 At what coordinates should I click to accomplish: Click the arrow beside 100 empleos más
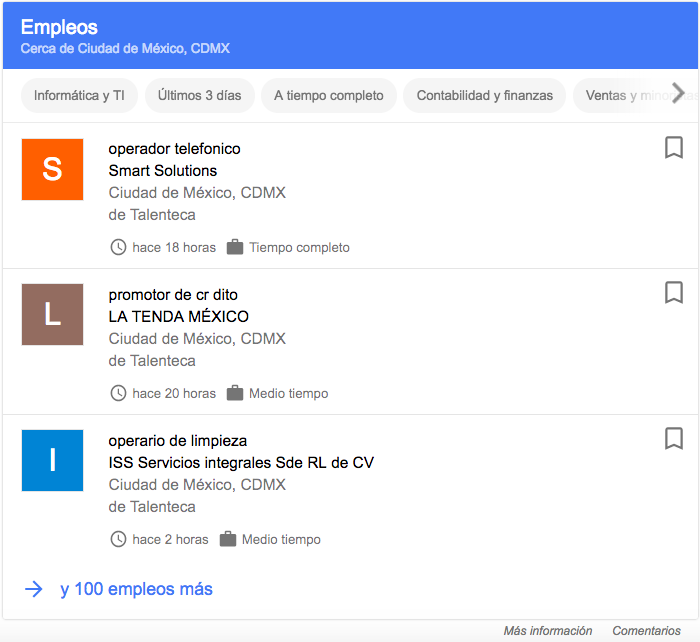[33, 589]
